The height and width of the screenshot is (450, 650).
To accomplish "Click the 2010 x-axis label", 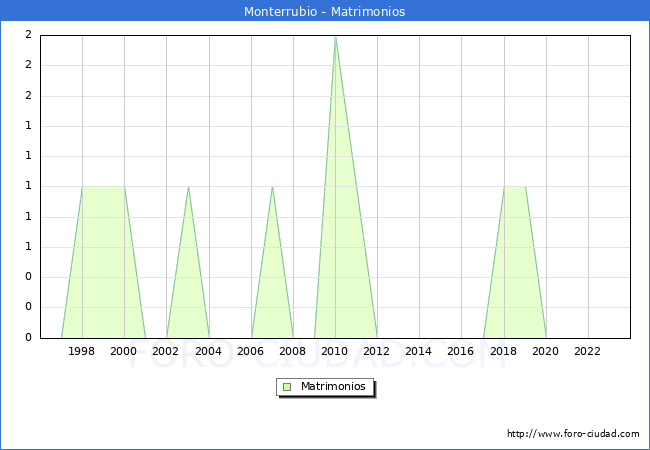I will (x=335, y=351).
